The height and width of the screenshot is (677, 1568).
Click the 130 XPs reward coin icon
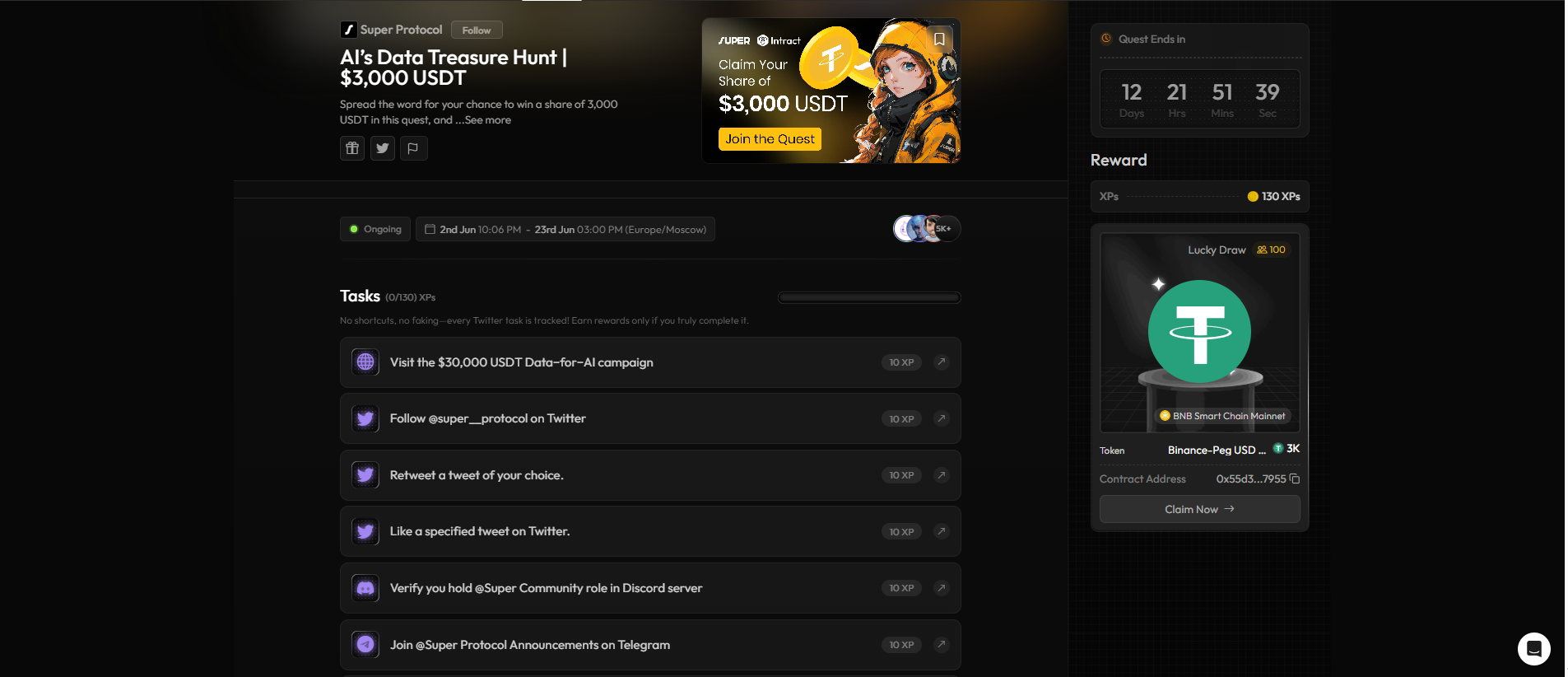pos(1253,196)
